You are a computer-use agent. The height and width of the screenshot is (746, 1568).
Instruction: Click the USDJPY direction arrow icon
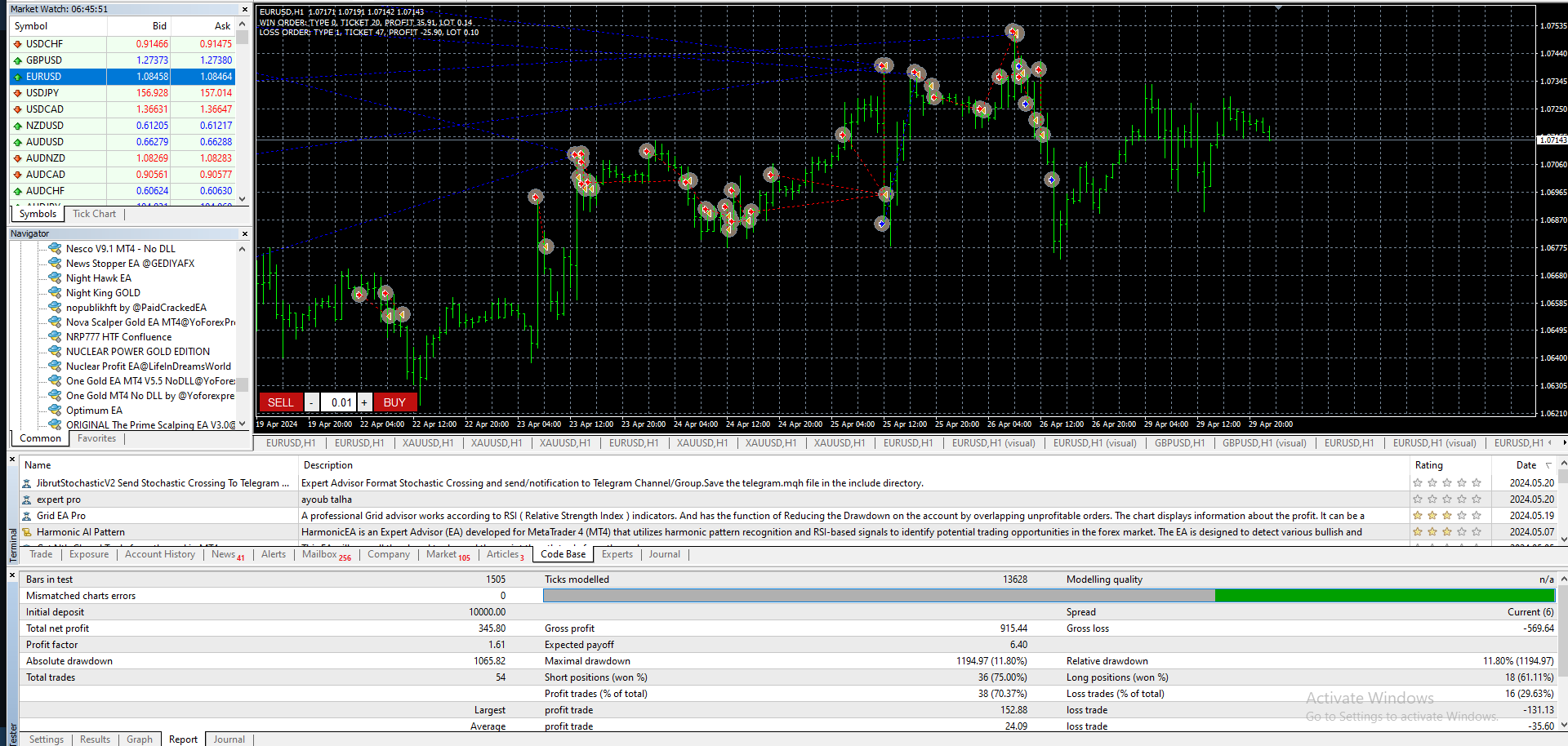click(17, 93)
